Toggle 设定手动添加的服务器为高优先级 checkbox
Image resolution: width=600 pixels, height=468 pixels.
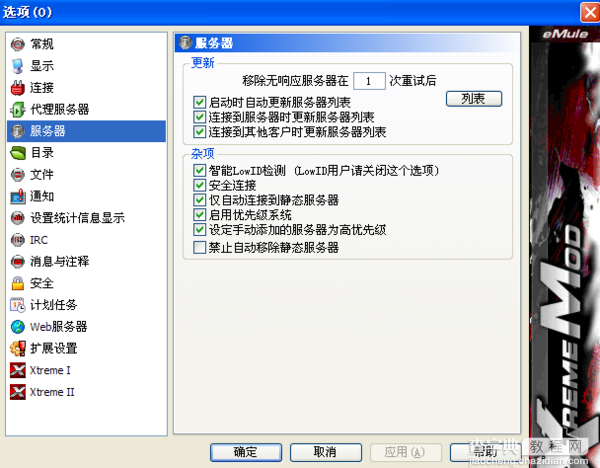[x=199, y=230]
